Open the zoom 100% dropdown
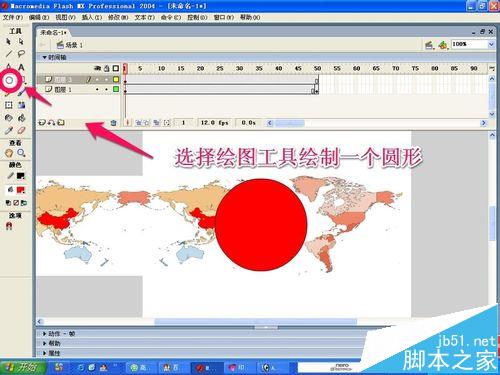500x375 pixels. point(491,44)
